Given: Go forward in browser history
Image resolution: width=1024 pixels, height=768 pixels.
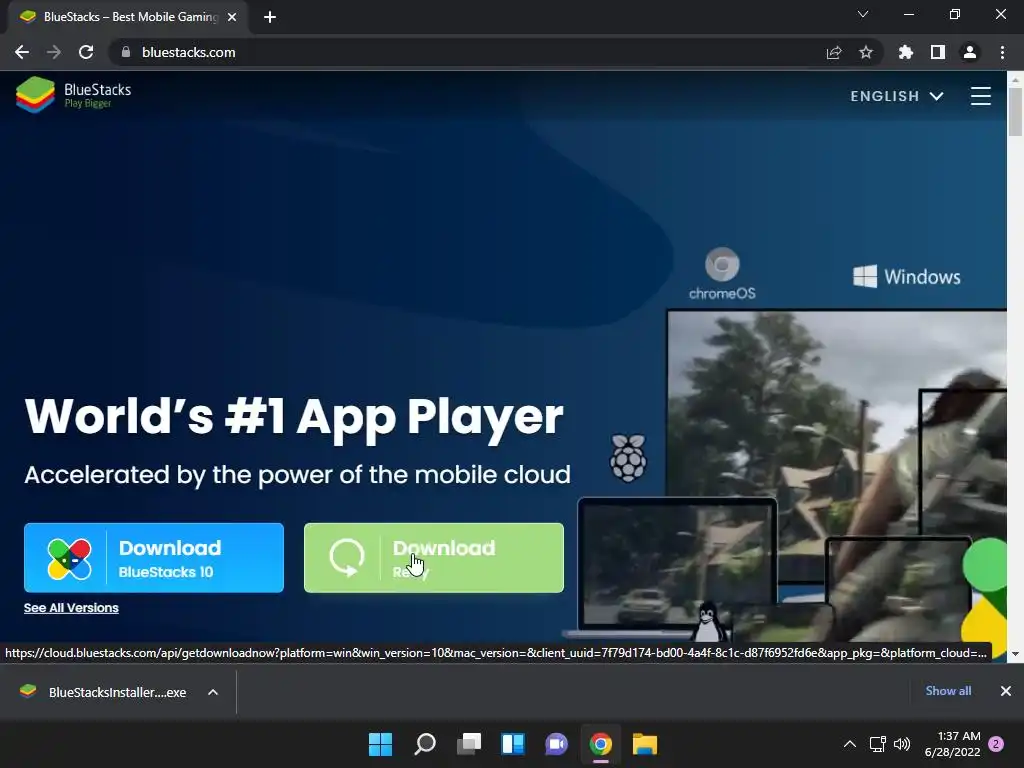Looking at the screenshot, I should [54, 52].
